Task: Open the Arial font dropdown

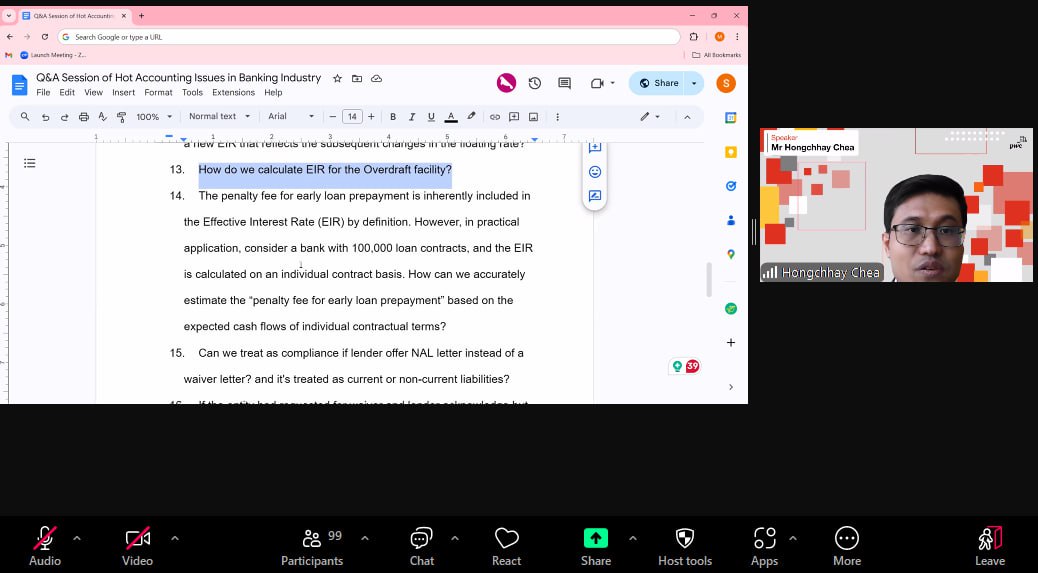Action: pos(291,116)
